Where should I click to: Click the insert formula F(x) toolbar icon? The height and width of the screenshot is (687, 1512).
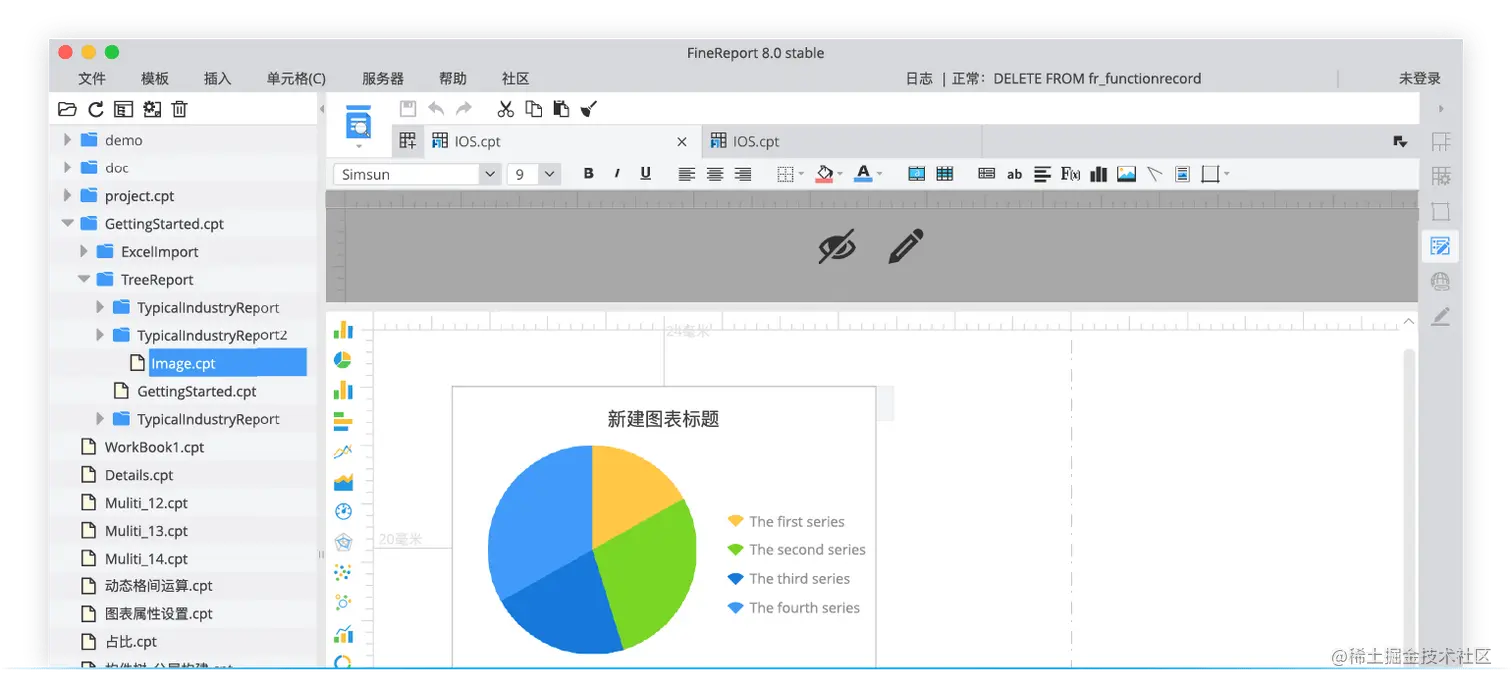1069,173
